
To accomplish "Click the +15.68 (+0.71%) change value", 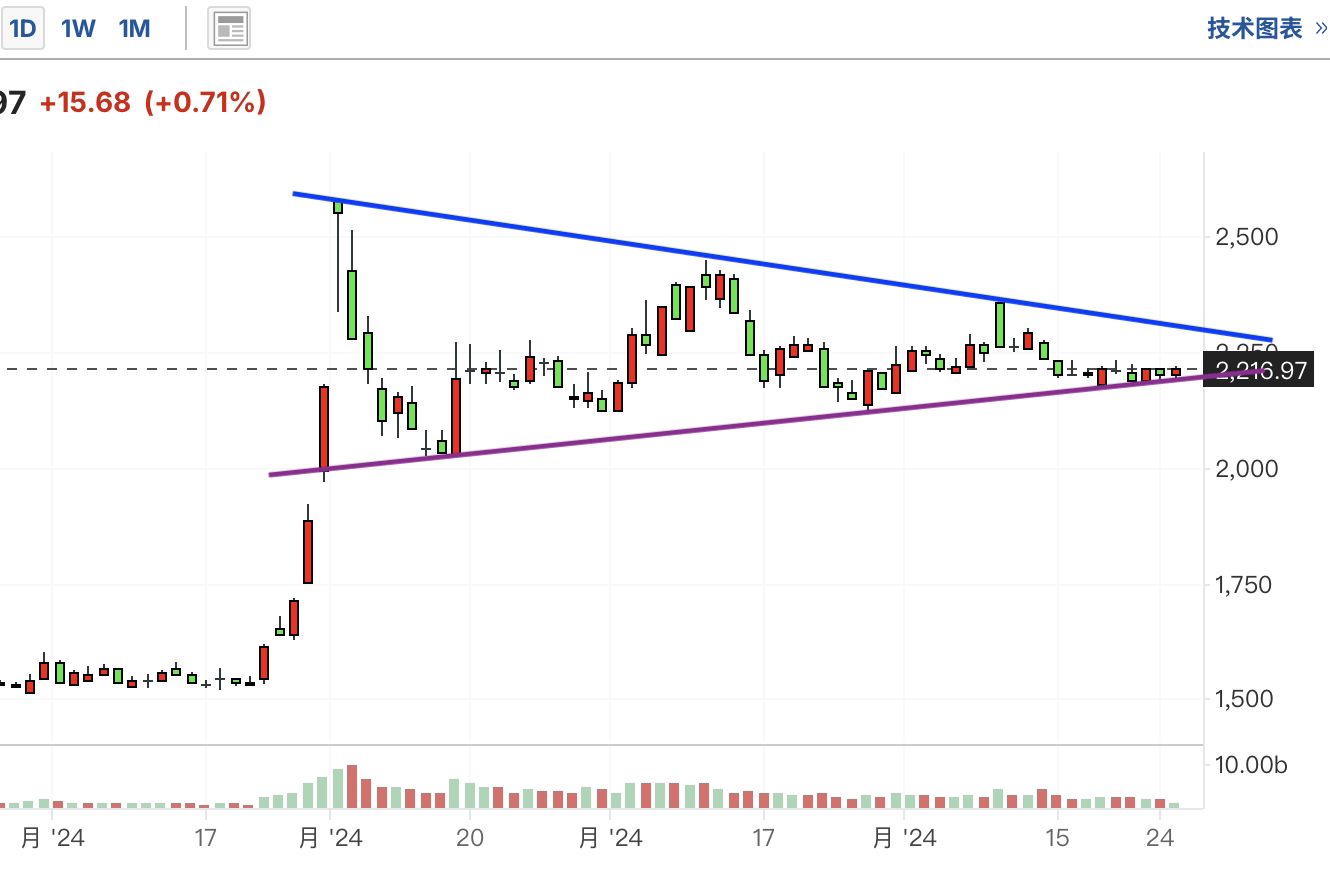I will [153, 102].
